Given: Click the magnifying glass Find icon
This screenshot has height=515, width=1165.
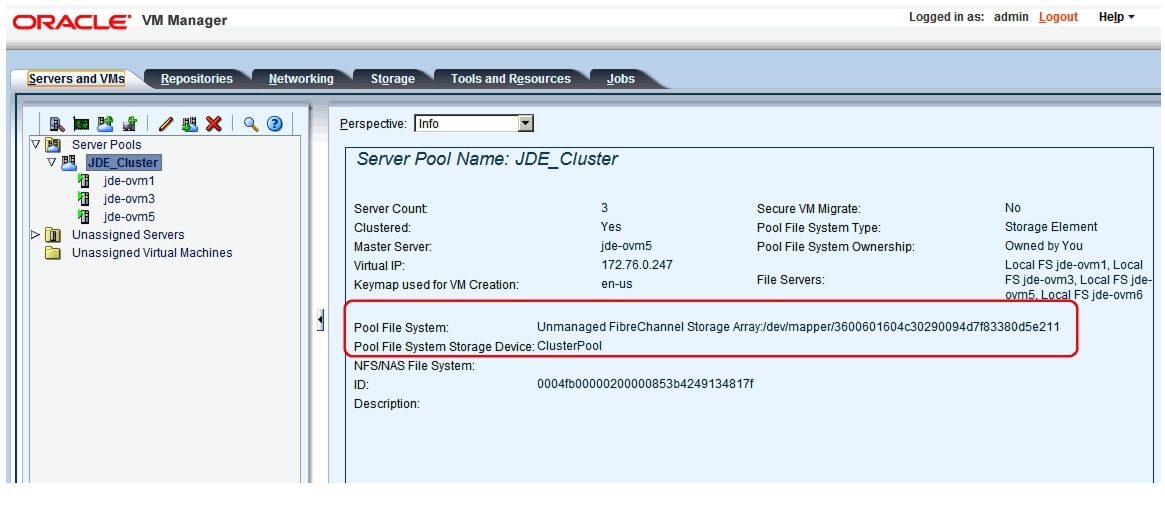Looking at the screenshot, I should click(251, 124).
